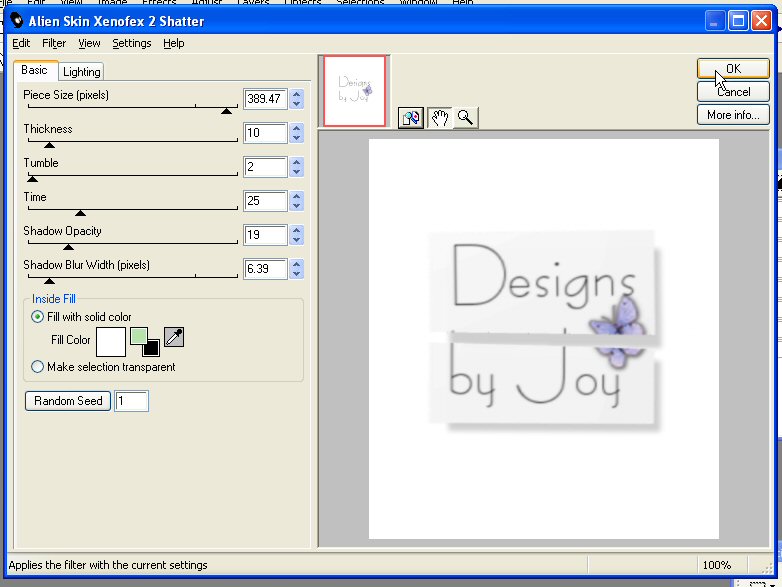Select the hand pan tool
The height and width of the screenshot is (587, 782).
(439, 118)
